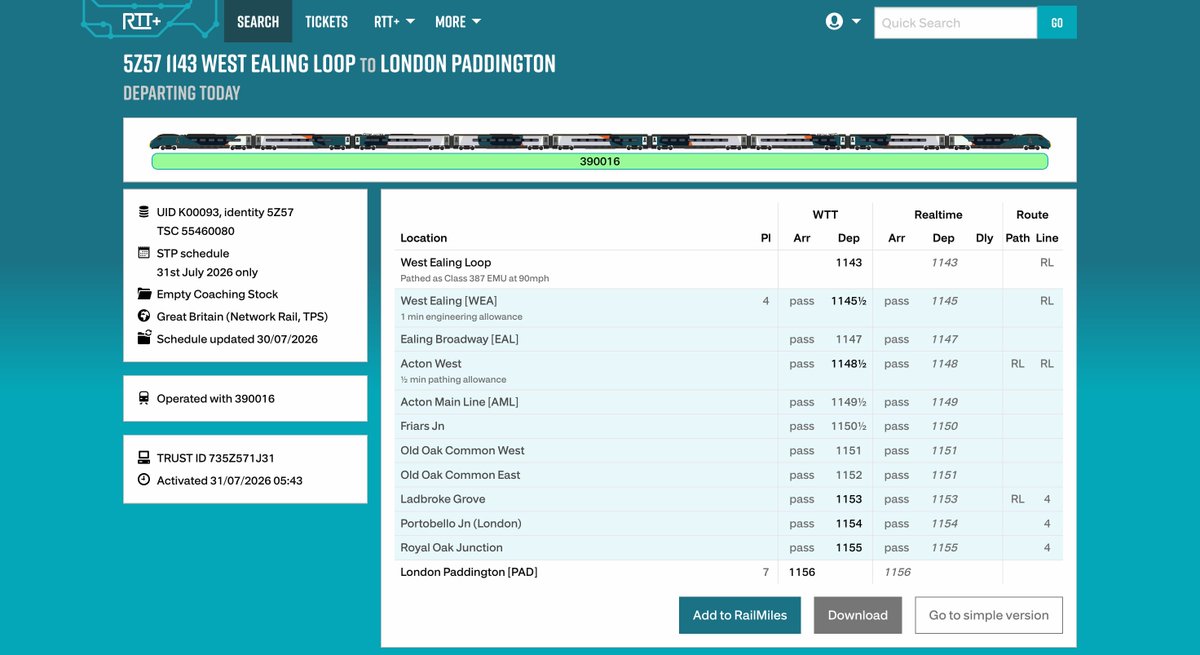Screen dimensions: 1200x655
Task: Open the SEARCH tab
Action: coord(258,21)
